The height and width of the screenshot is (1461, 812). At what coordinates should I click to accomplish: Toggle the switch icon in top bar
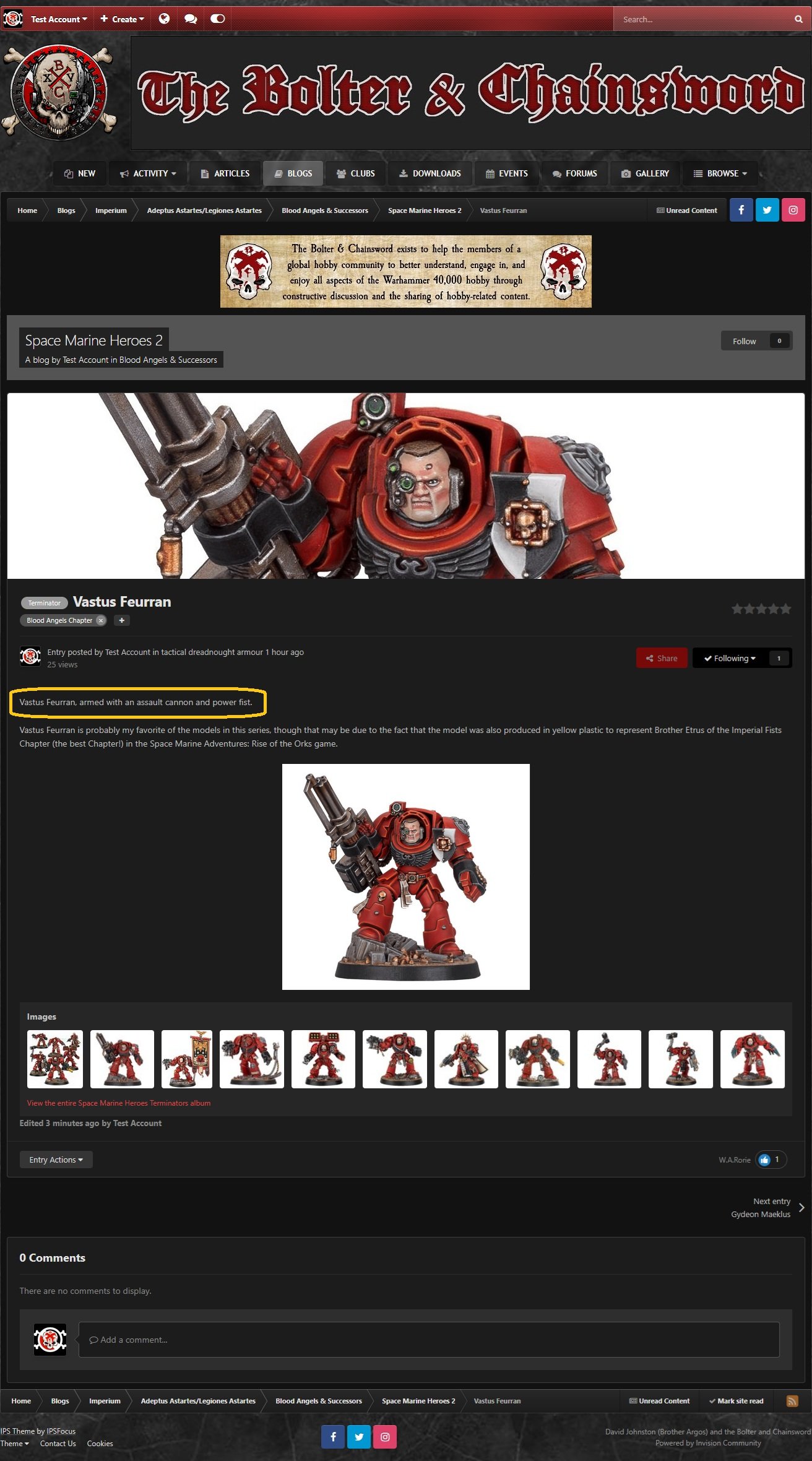pos(217,19)
